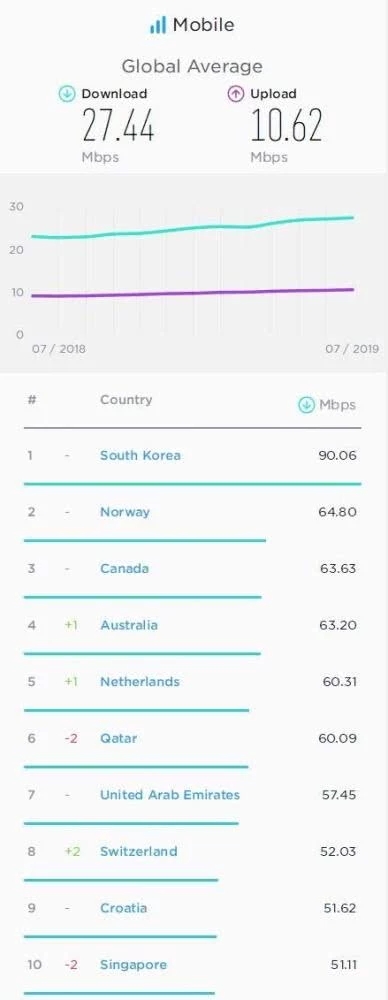Open the United Arab Emirates link

tap(170, 795)
